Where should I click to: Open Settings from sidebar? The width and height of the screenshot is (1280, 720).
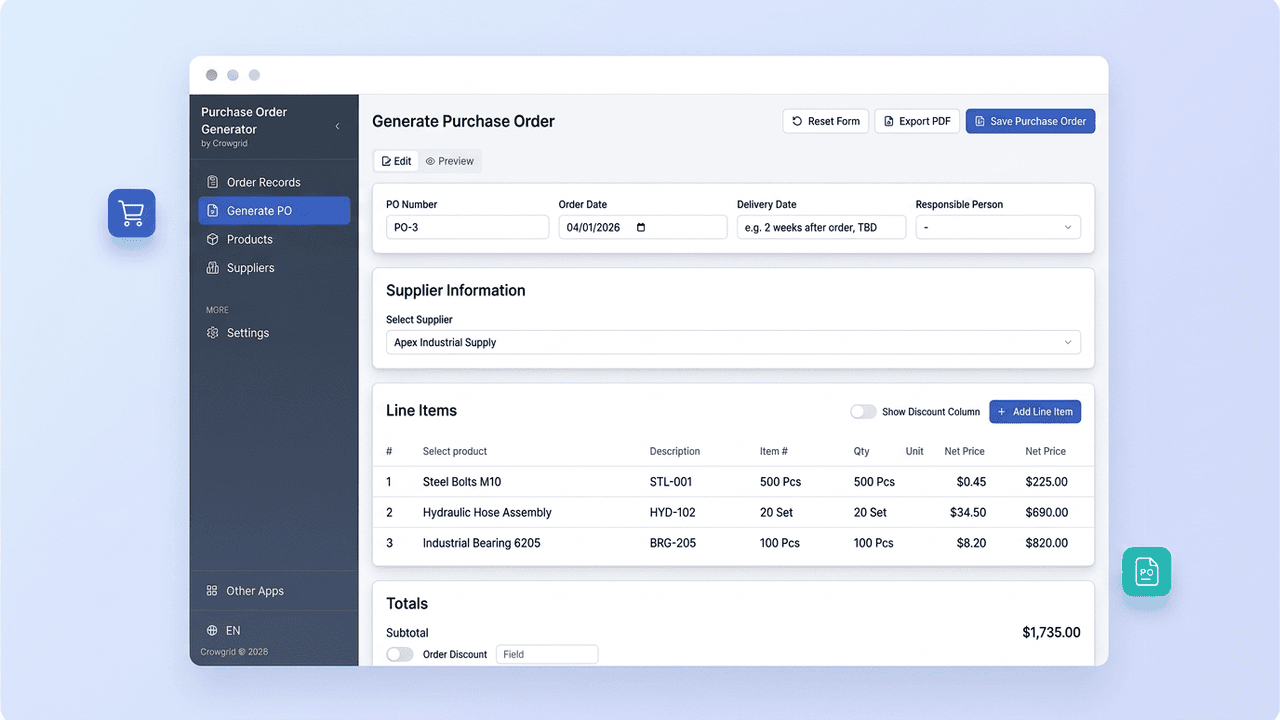(x=274, y=333)
